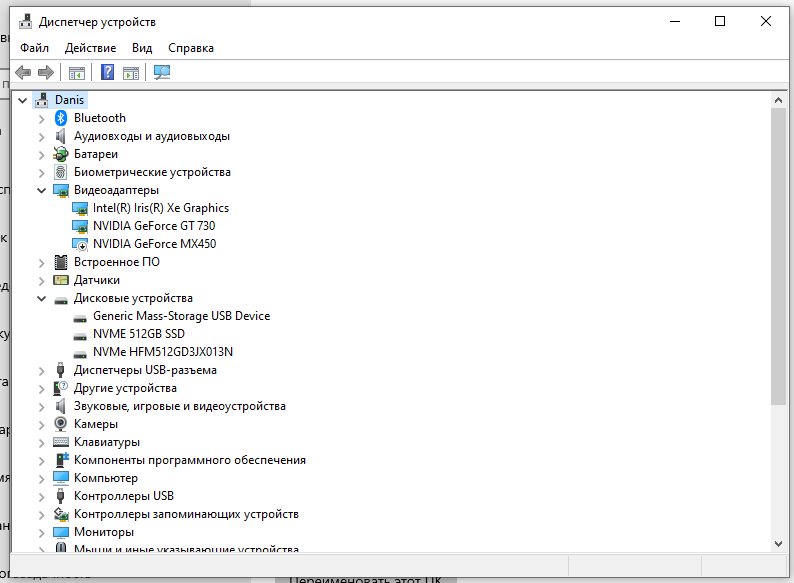794x583 pixels.
Task: Click the icon beside Intel(R) Iris(R) Xe Graphics
Action: pos(80,208)
